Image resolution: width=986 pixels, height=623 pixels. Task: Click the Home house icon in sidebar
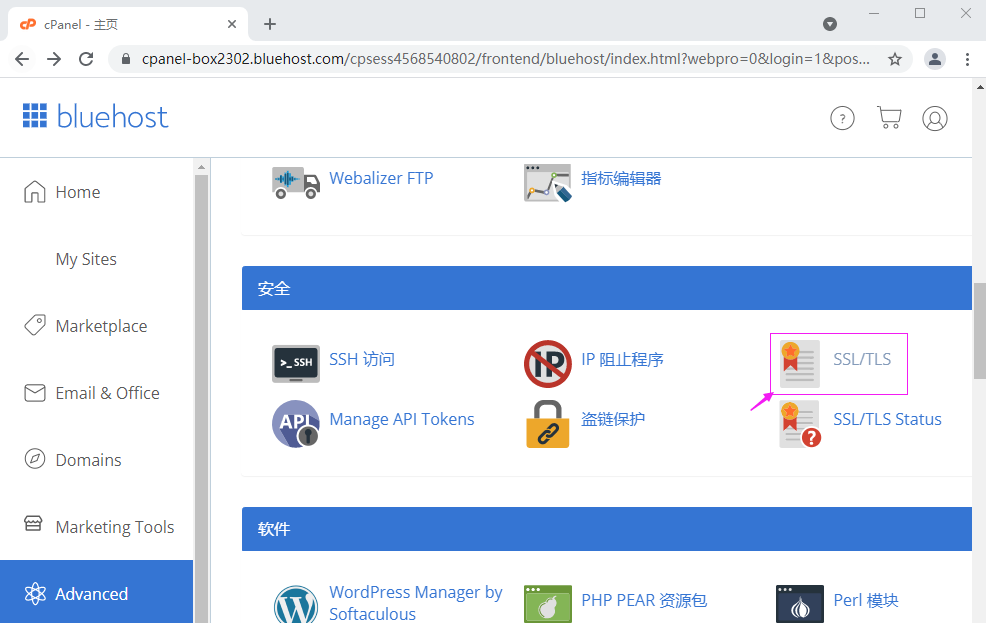35,192
